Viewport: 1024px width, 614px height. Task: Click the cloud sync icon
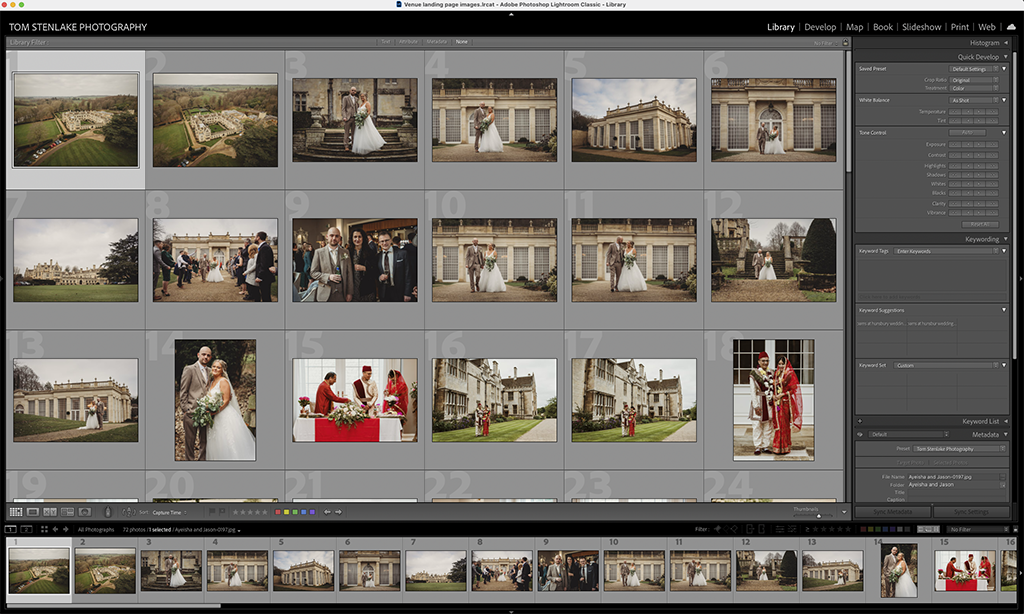(x=1011, y=27)
